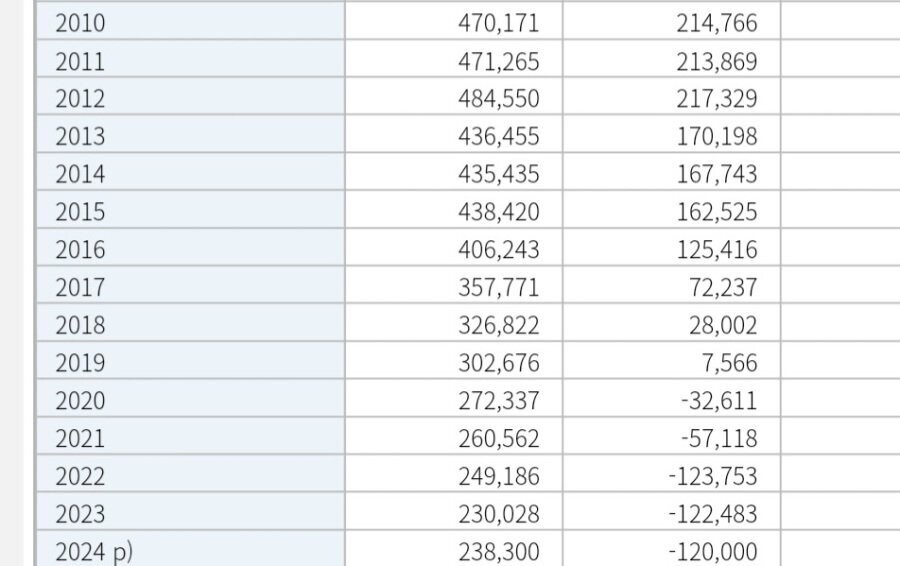Select the 406,243 value in 2016 row
Screen dimensions: 900x566
click(453, 247)
